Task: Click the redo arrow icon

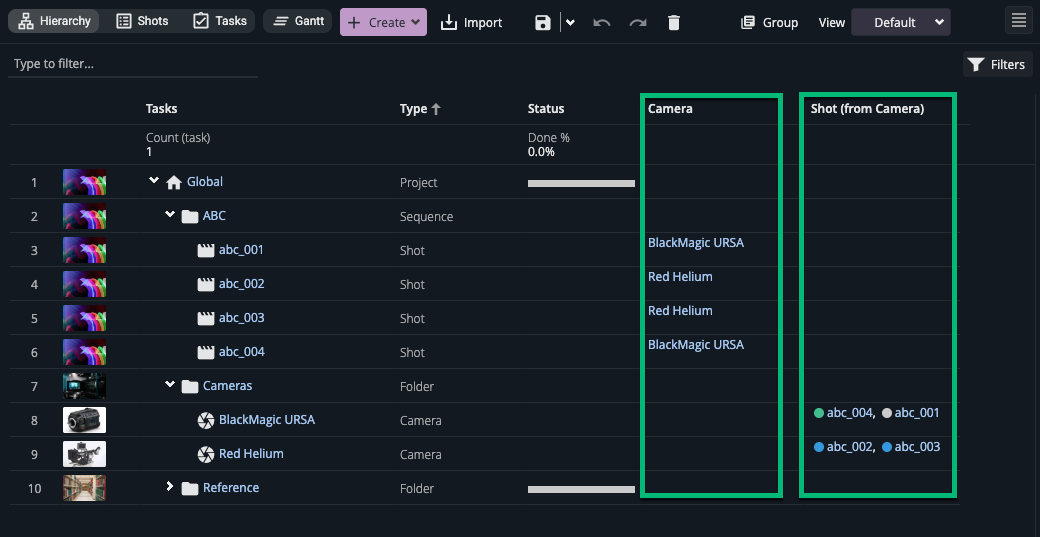Action: [637, 22]
